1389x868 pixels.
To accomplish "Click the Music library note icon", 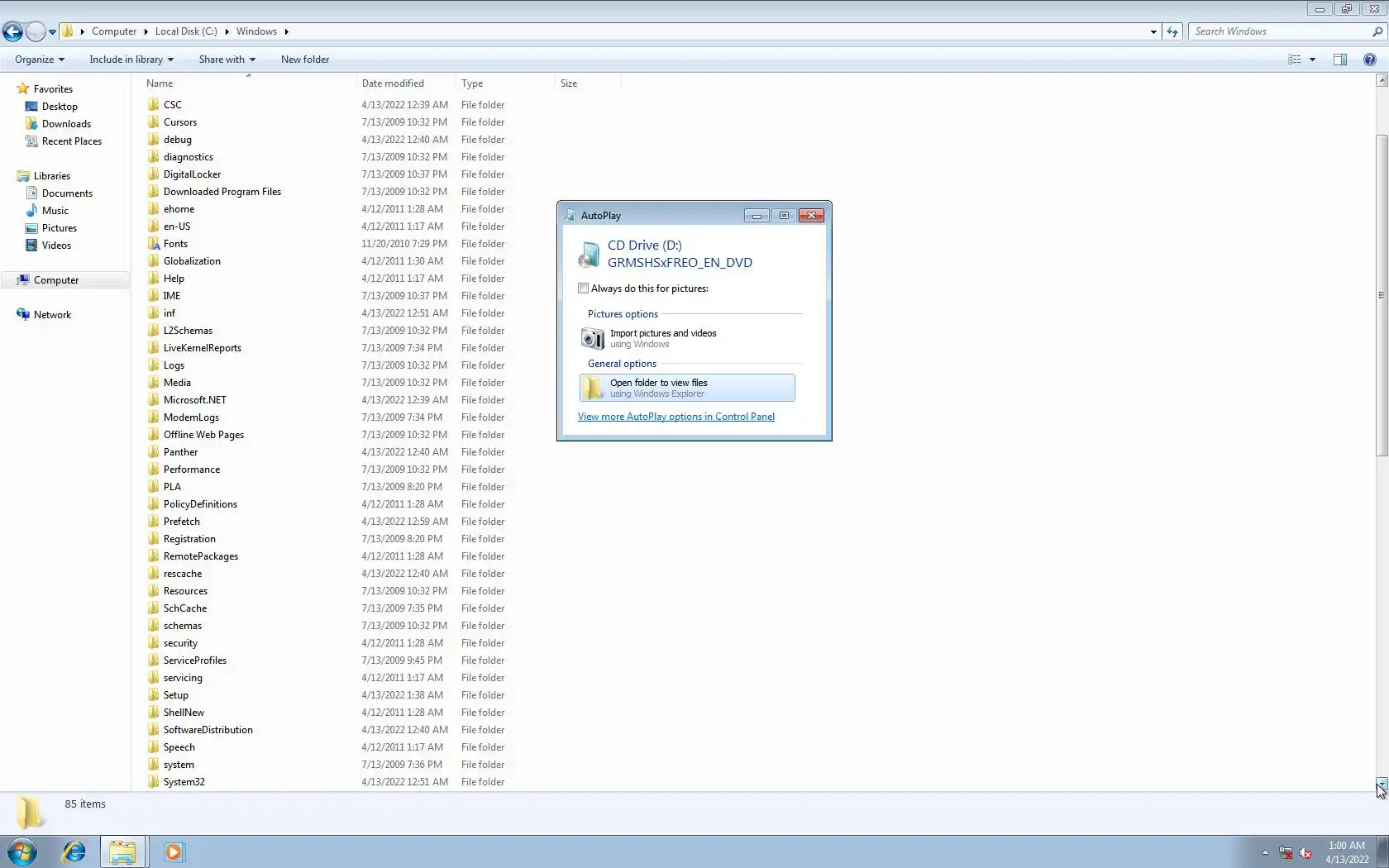I will [x=31, y=210].
